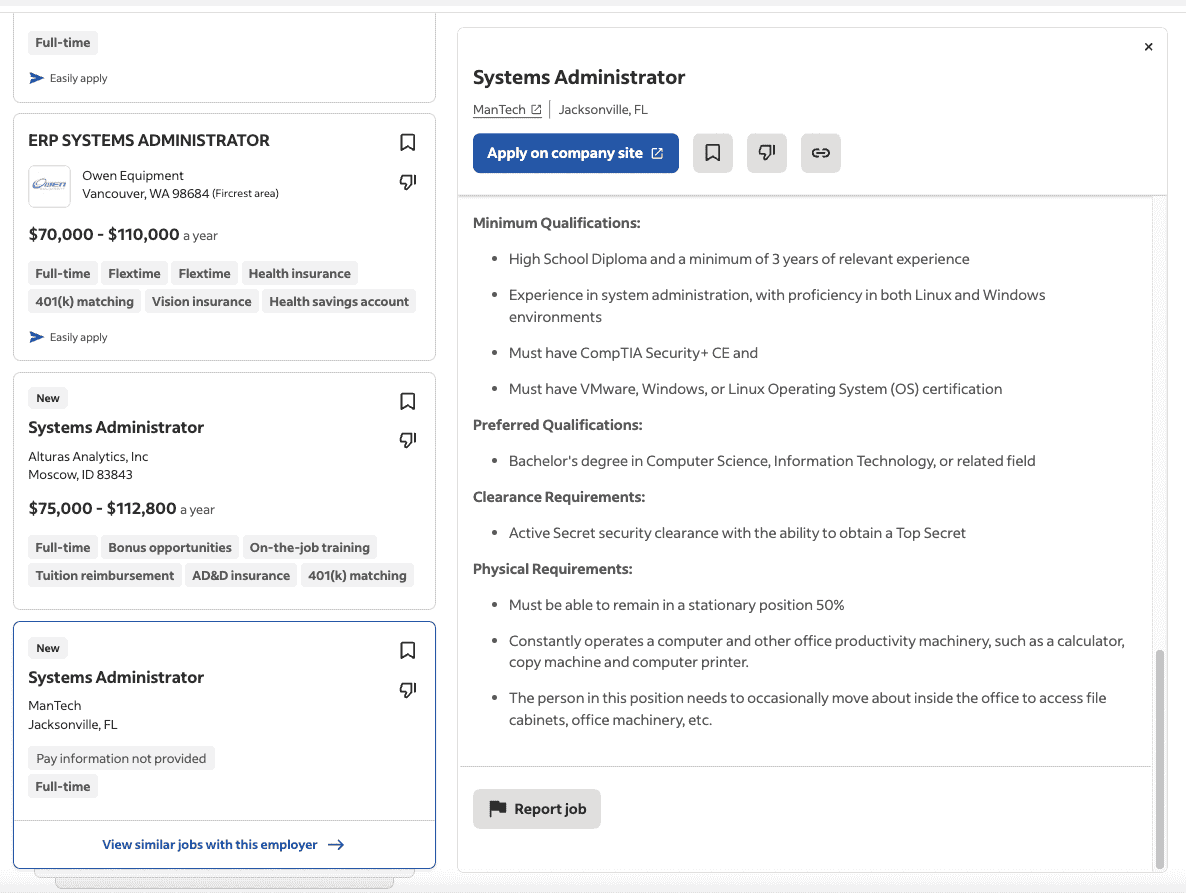Click Easily apply text on topmost card
The width and height of the screenshot is (1186, 893).
coord(79,78)
